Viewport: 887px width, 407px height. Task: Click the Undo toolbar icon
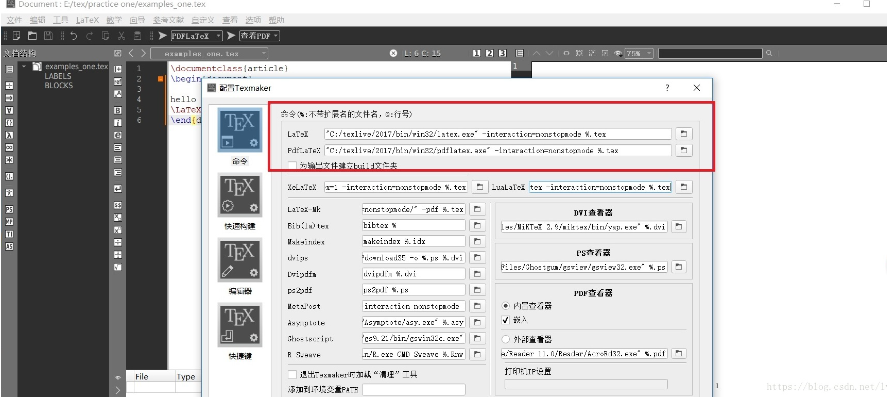(74, 36)
